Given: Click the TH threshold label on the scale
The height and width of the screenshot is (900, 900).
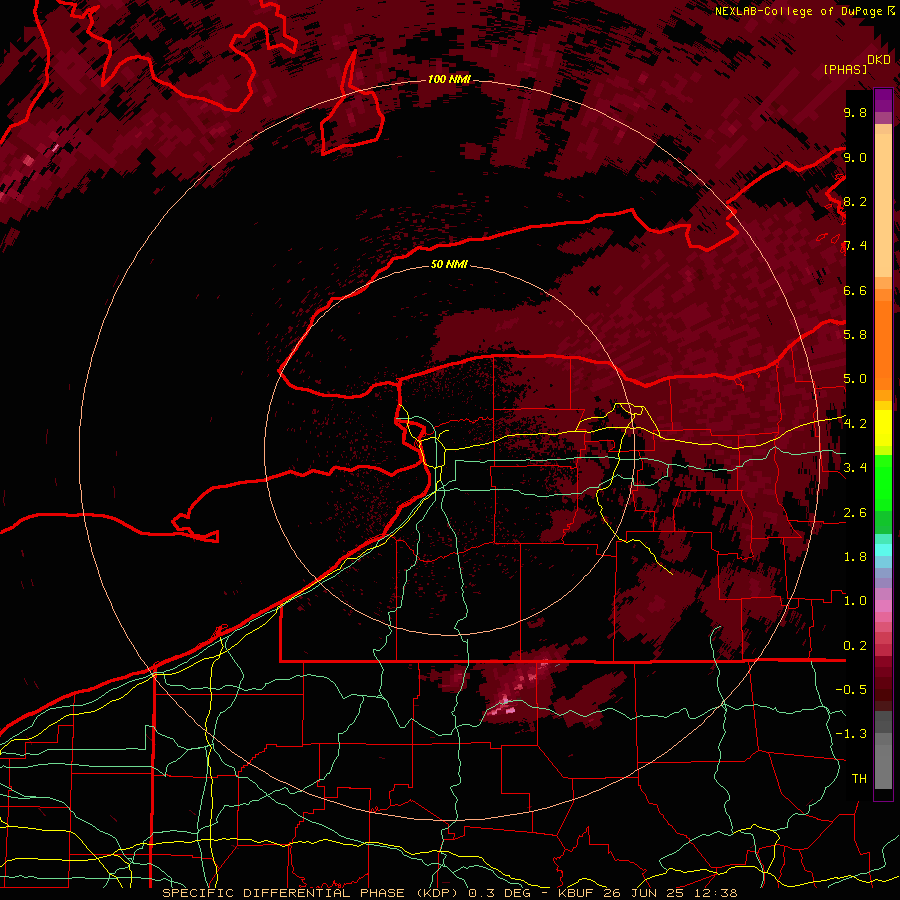Looking at the screenshot, I should pyautogui.click(x=859, y=779).
